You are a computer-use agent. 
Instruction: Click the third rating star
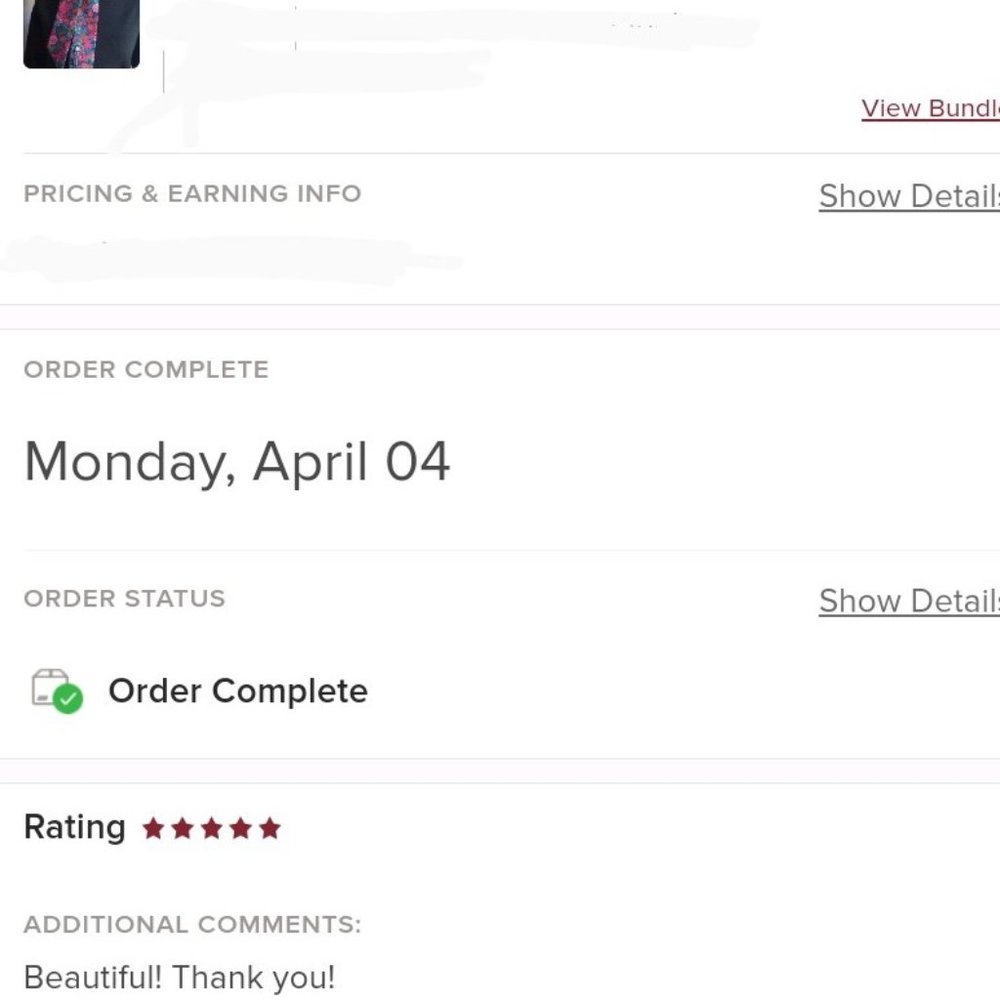pos(211,828)
